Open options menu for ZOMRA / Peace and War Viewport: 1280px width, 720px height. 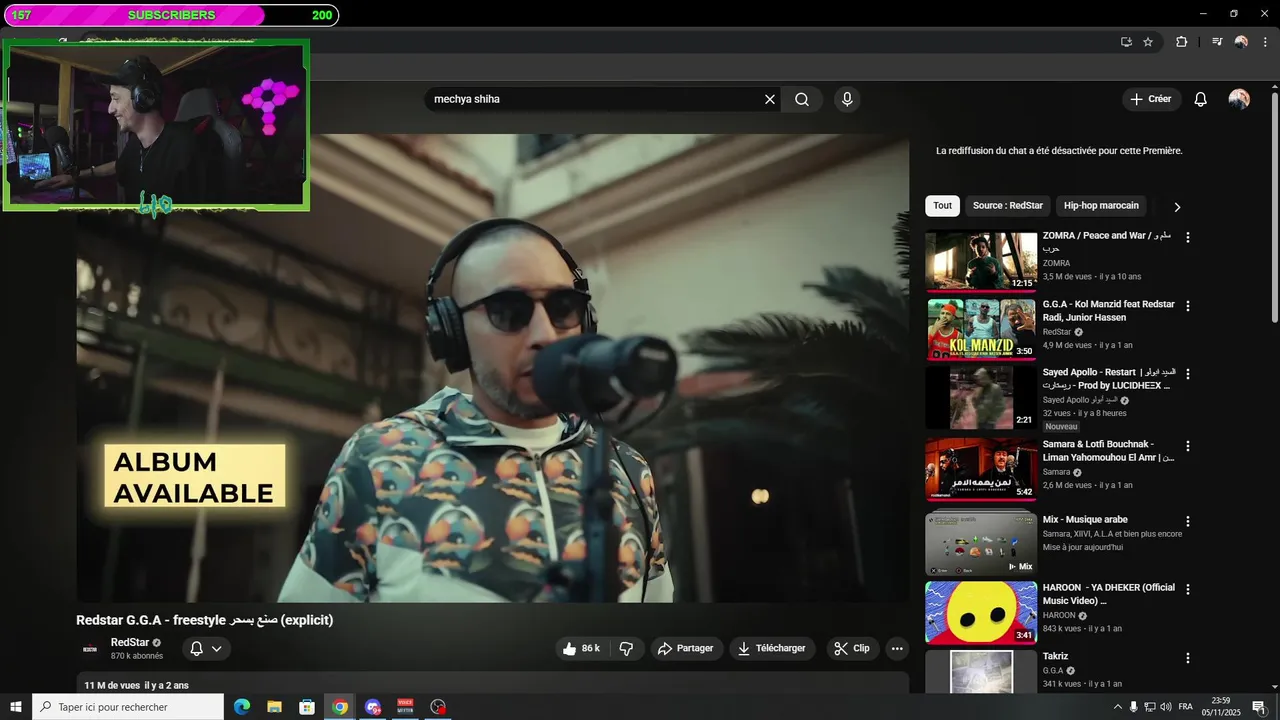coord(1188,238)
